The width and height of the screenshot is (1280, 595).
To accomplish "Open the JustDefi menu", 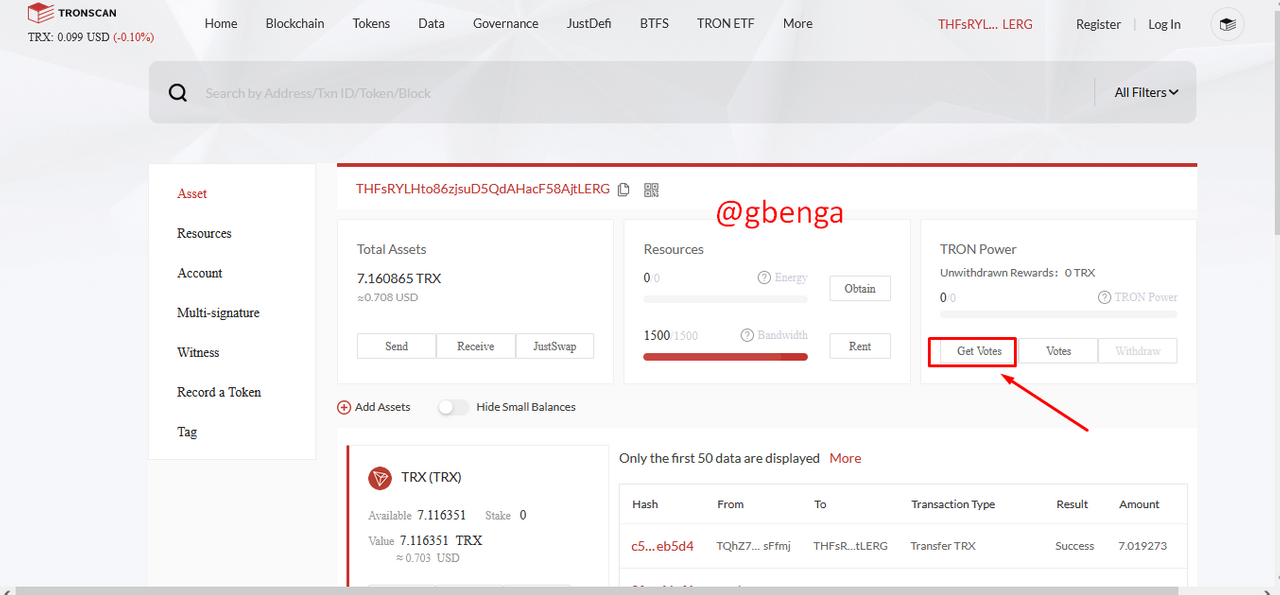I will point(589,23).
